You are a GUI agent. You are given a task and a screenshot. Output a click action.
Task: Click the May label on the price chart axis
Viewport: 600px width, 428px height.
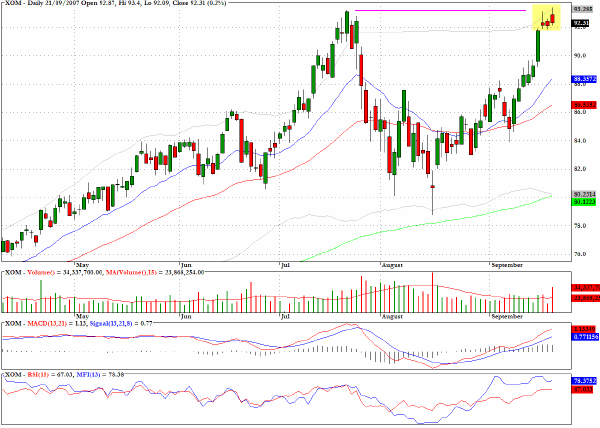pyautogui.click(x=82, y=265)
